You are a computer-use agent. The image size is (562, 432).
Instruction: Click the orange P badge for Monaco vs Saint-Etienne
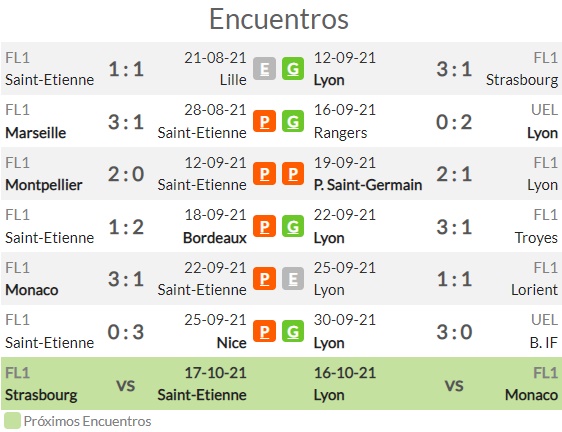264,279
